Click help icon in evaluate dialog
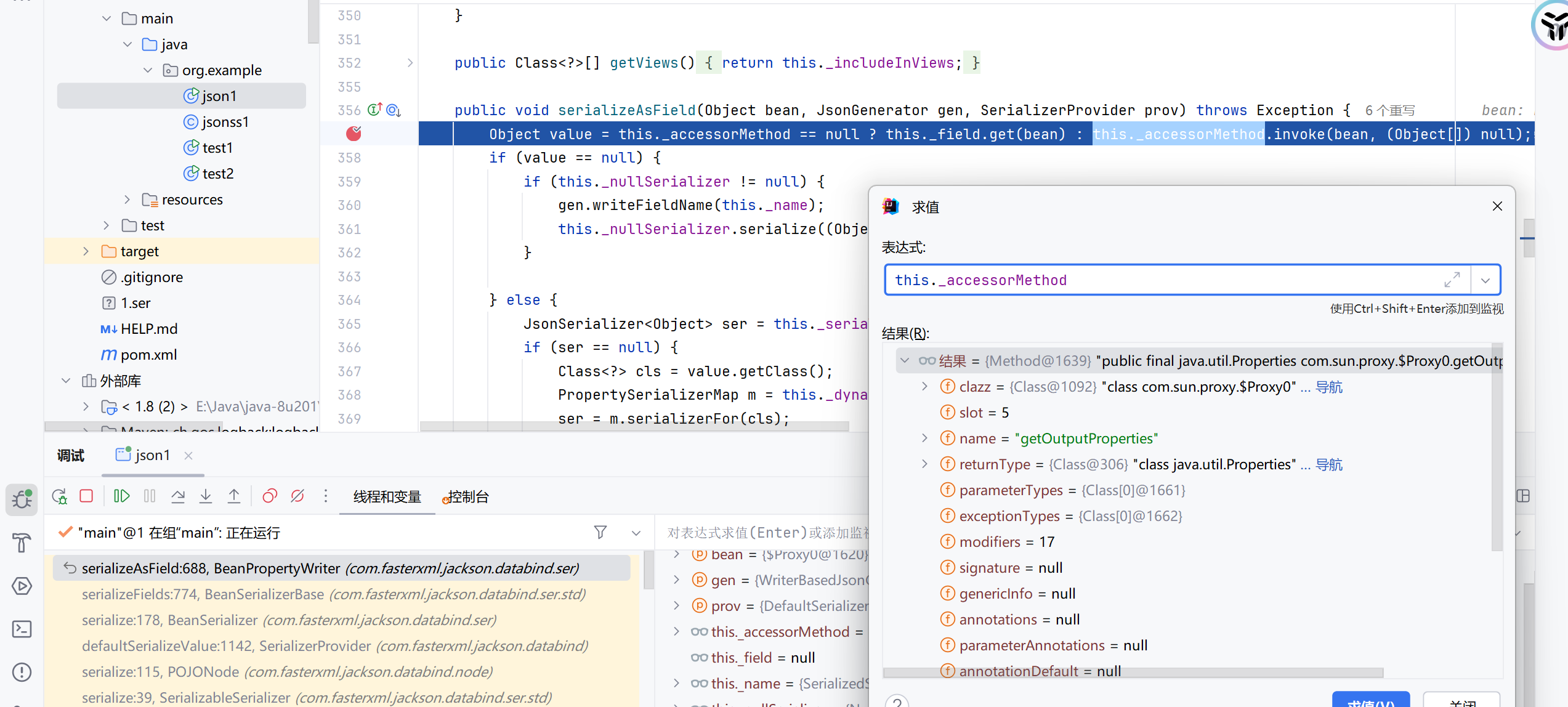1568x707 pixels. 897,701
